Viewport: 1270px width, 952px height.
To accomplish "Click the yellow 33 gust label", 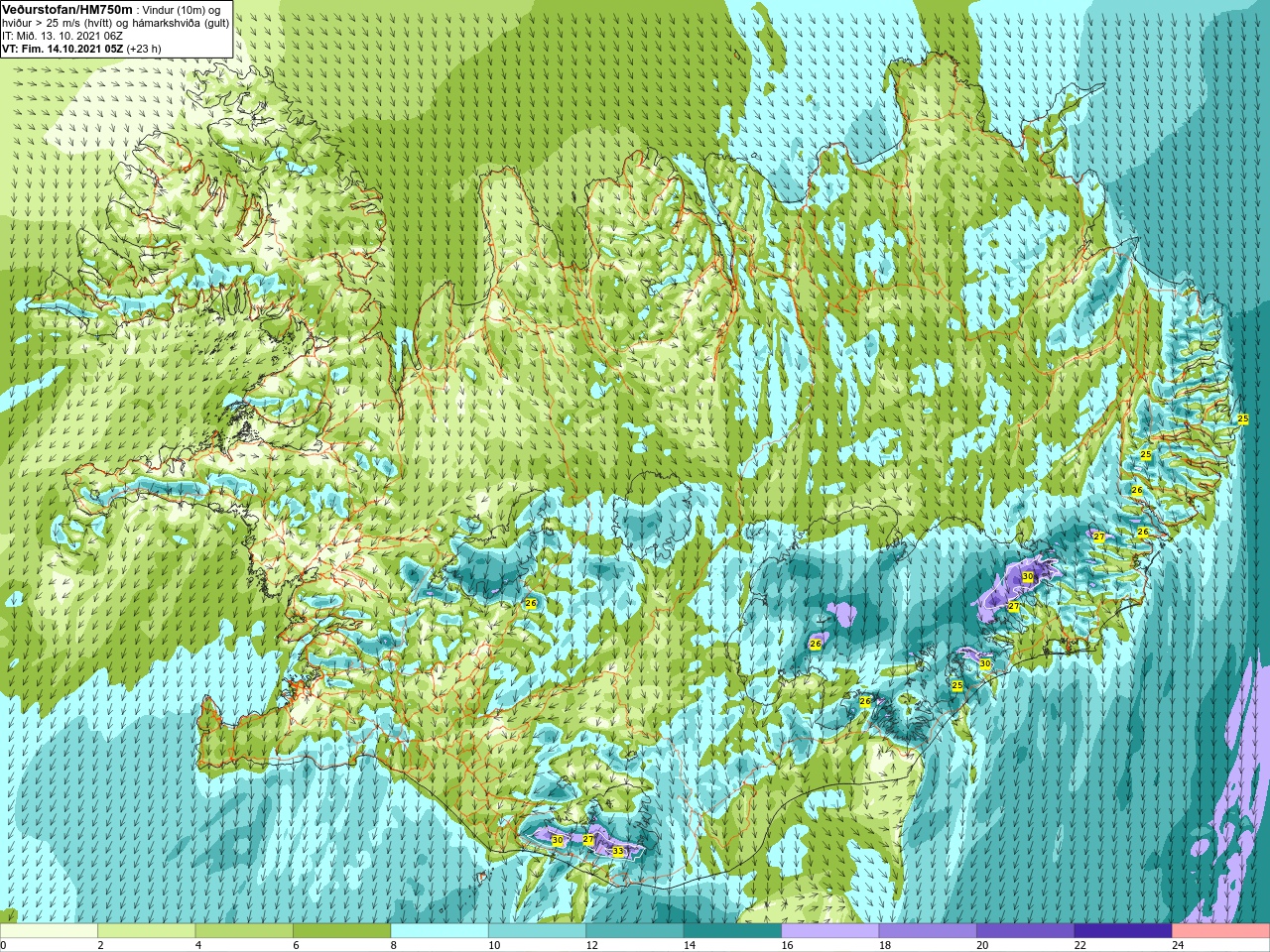I will coord(618,851).
